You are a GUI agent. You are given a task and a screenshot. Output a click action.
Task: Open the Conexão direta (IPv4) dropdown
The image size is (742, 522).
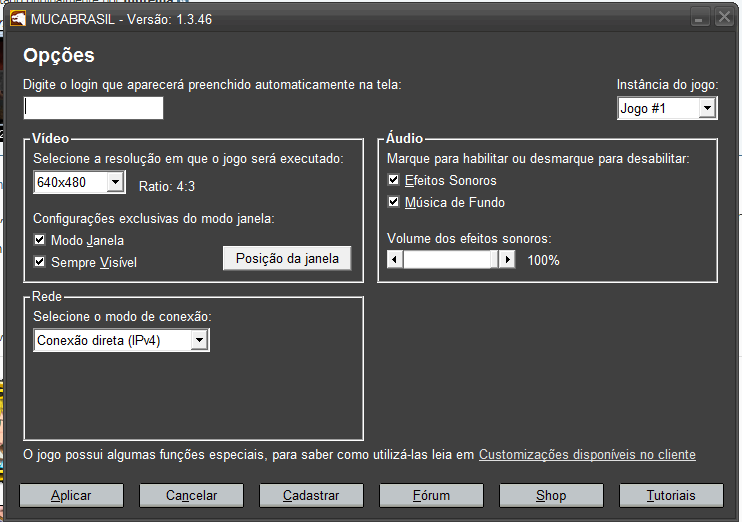[200, 341]
